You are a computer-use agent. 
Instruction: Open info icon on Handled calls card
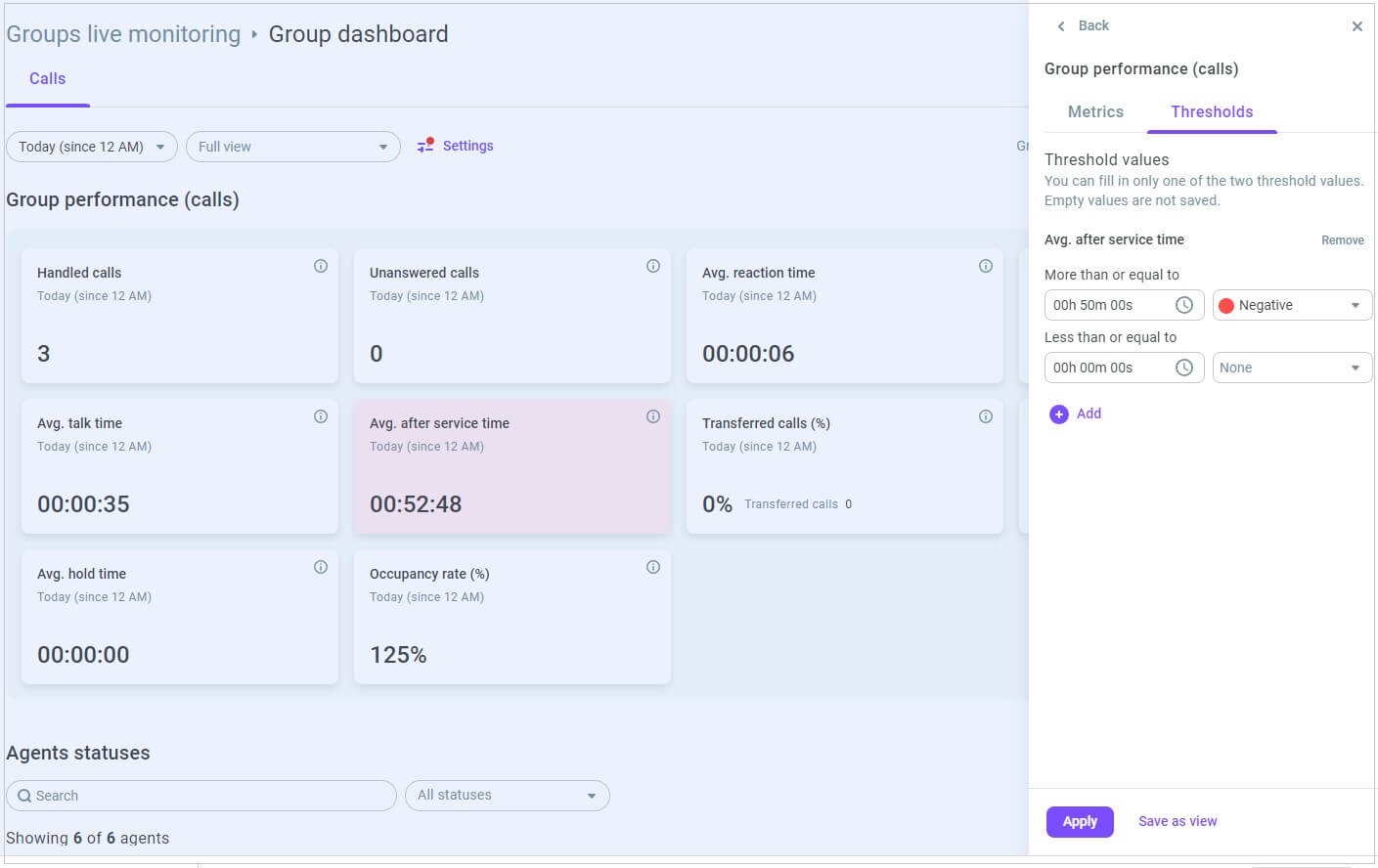(321, 266)
